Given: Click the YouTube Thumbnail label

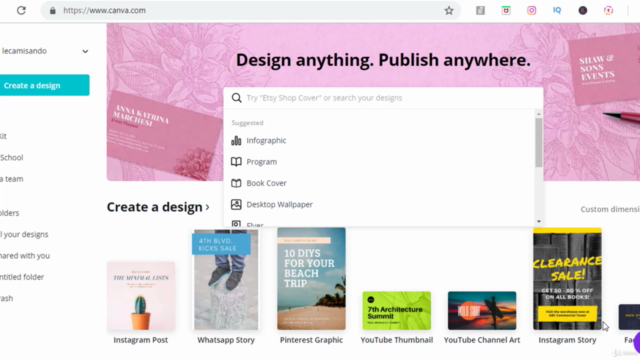Looking at the screenshot, I should [x=397, y=340].
